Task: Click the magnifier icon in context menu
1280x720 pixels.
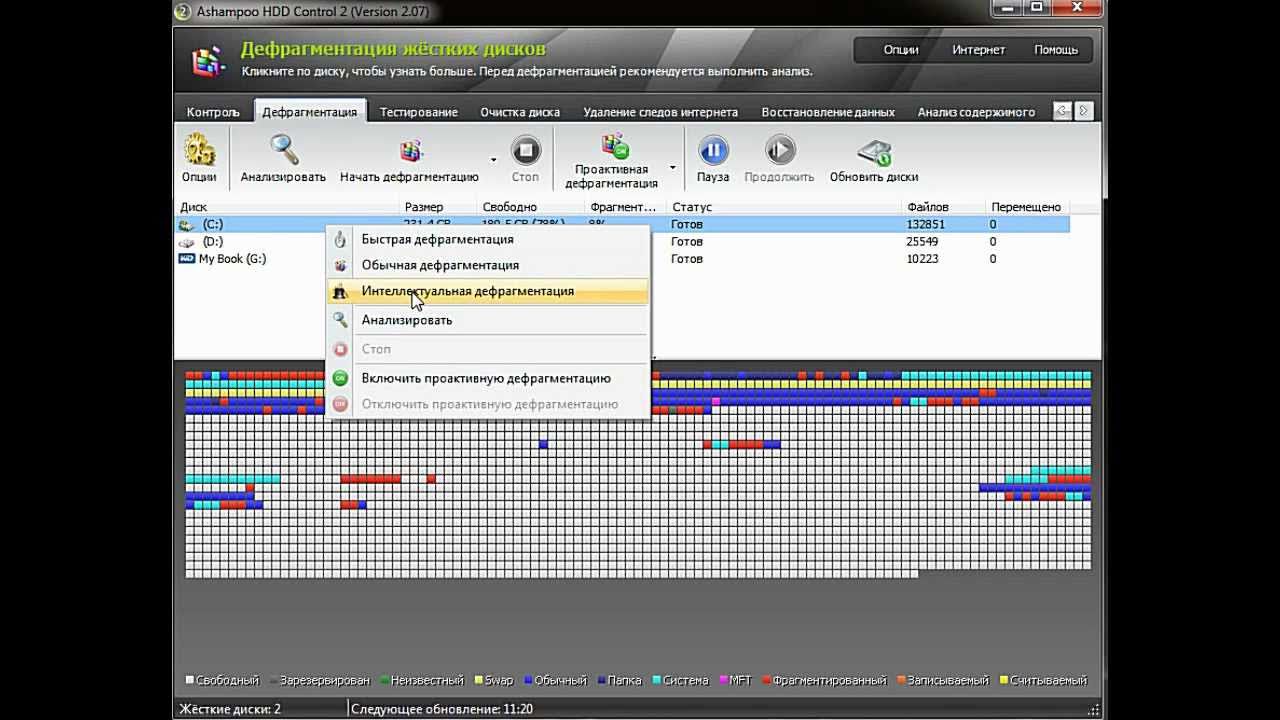Action: 340,320
